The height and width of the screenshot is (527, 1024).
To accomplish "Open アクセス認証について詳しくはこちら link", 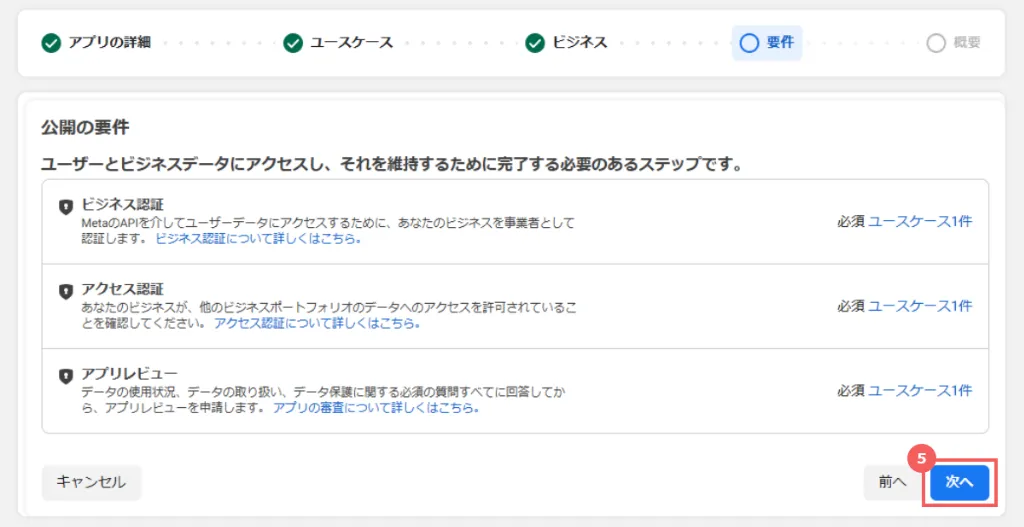I will coord(316,324).
